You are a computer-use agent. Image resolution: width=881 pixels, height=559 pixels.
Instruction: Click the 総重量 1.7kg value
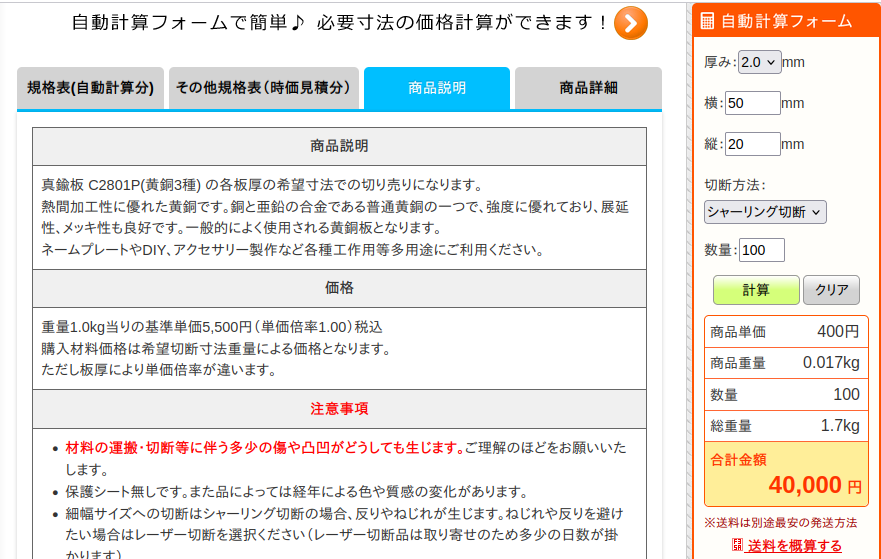pyautogui.click(x=840, y=426)
